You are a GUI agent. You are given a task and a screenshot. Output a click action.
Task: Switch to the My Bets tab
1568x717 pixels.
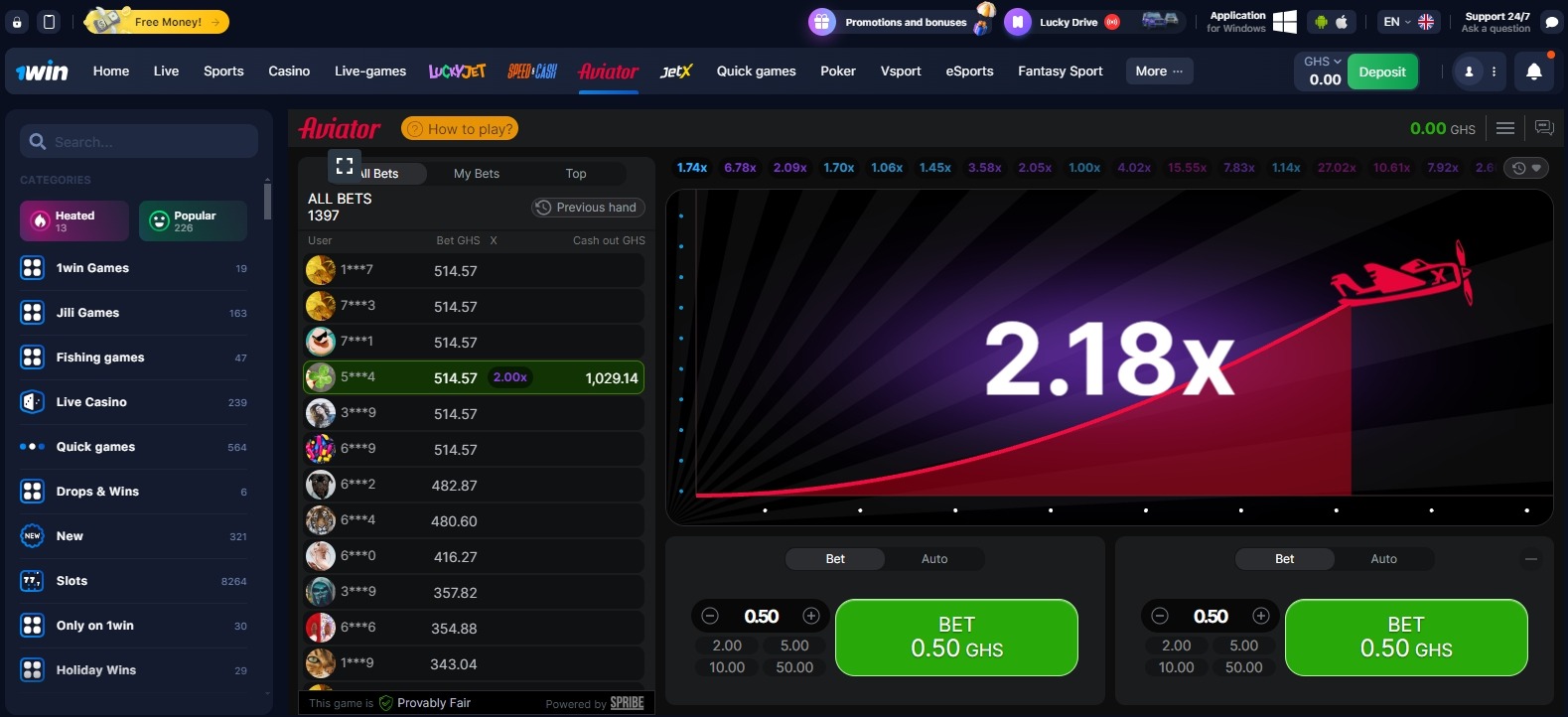[477, 174]
